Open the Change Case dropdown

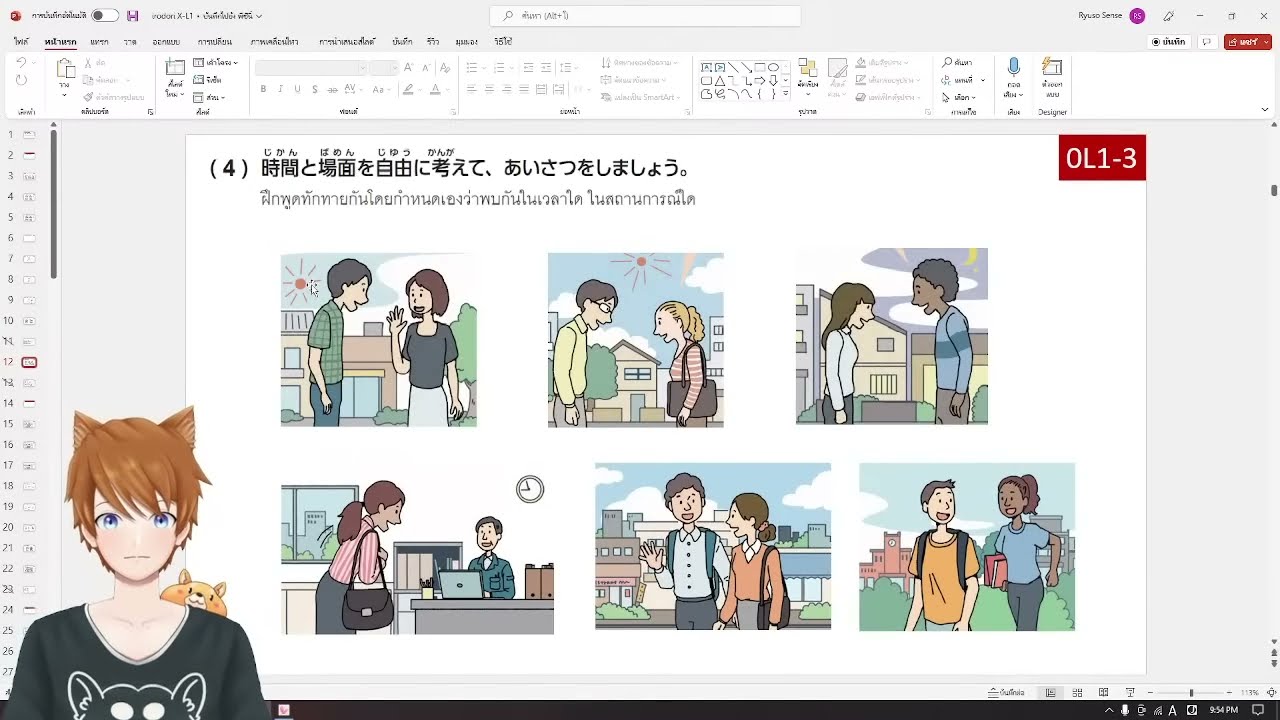coord(380,89)
